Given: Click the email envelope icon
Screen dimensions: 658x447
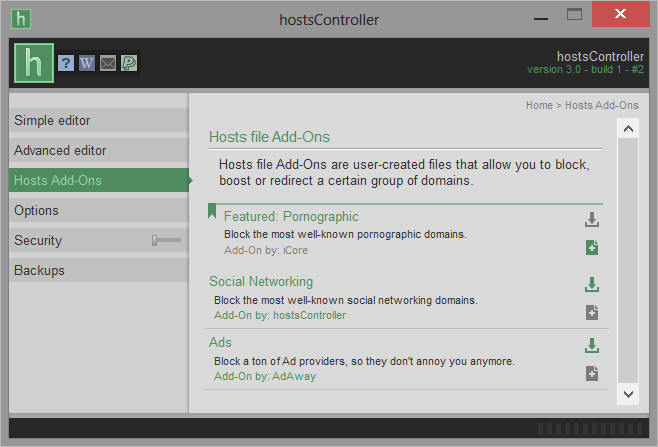Looking at the screenshot, I should [x=108, y=63].
